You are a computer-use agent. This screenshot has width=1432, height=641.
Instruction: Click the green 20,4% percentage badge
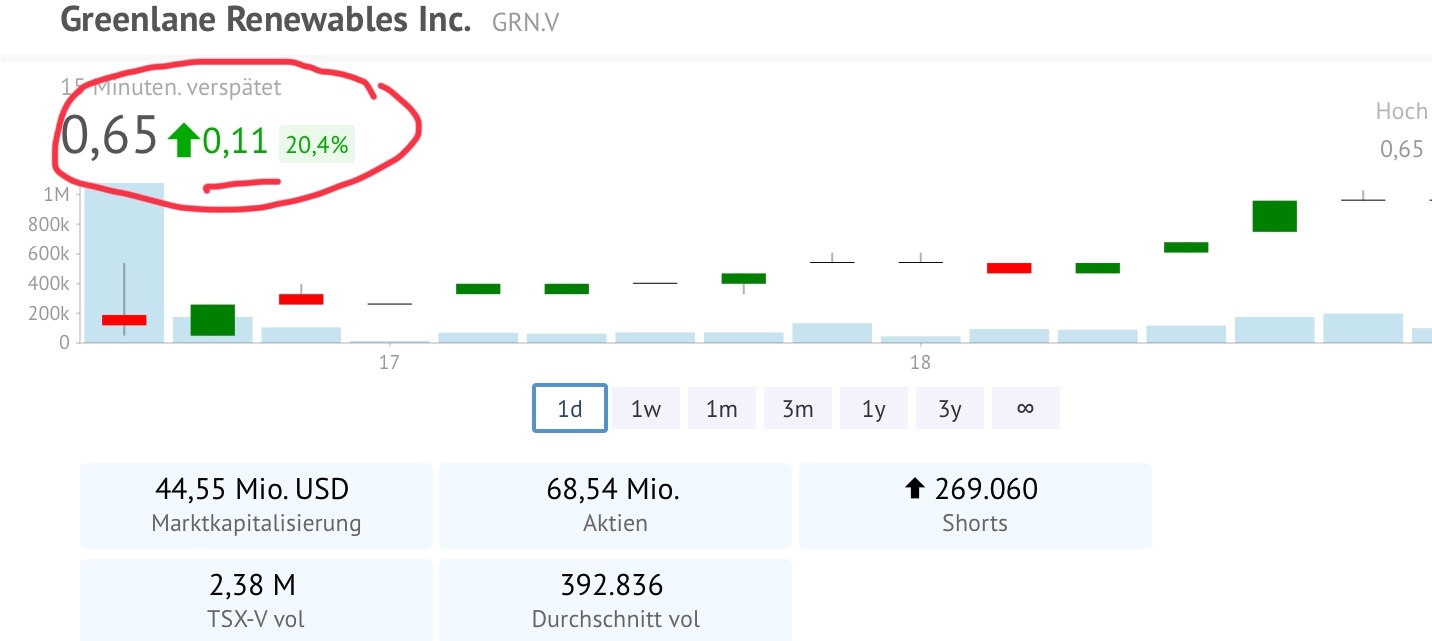click(317, 144)
